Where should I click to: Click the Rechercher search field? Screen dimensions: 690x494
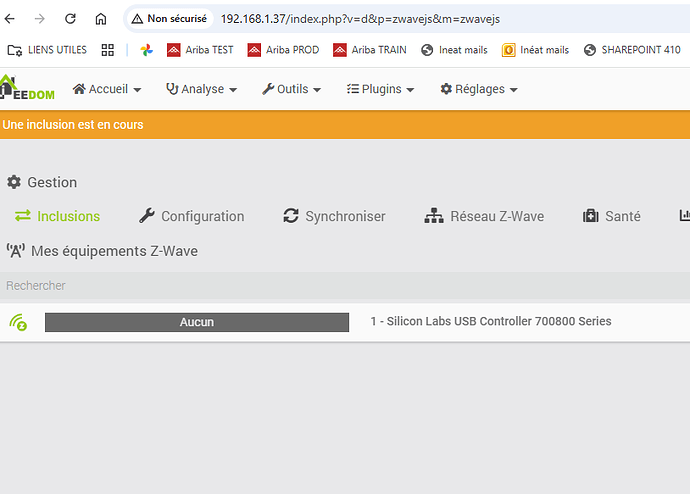click(300, 286)
